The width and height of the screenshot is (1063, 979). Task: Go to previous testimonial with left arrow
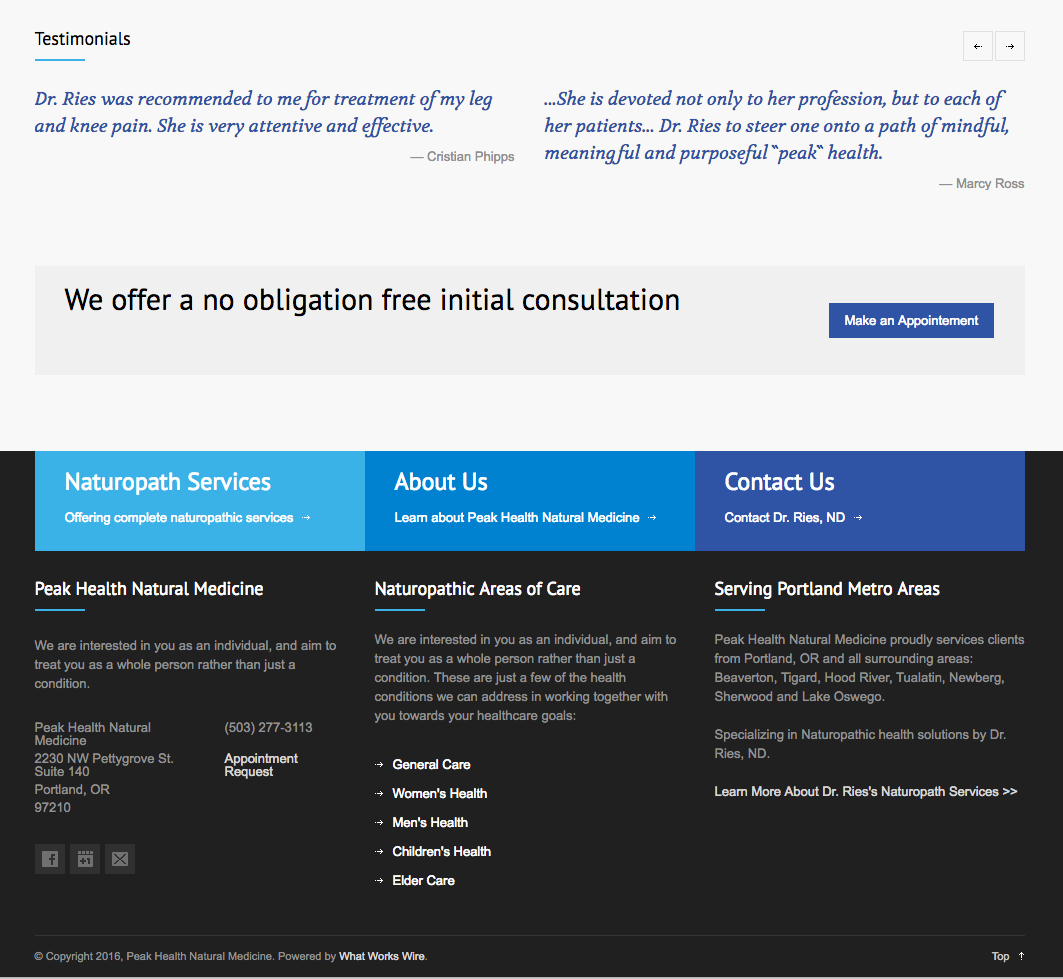tap(978, 46)
